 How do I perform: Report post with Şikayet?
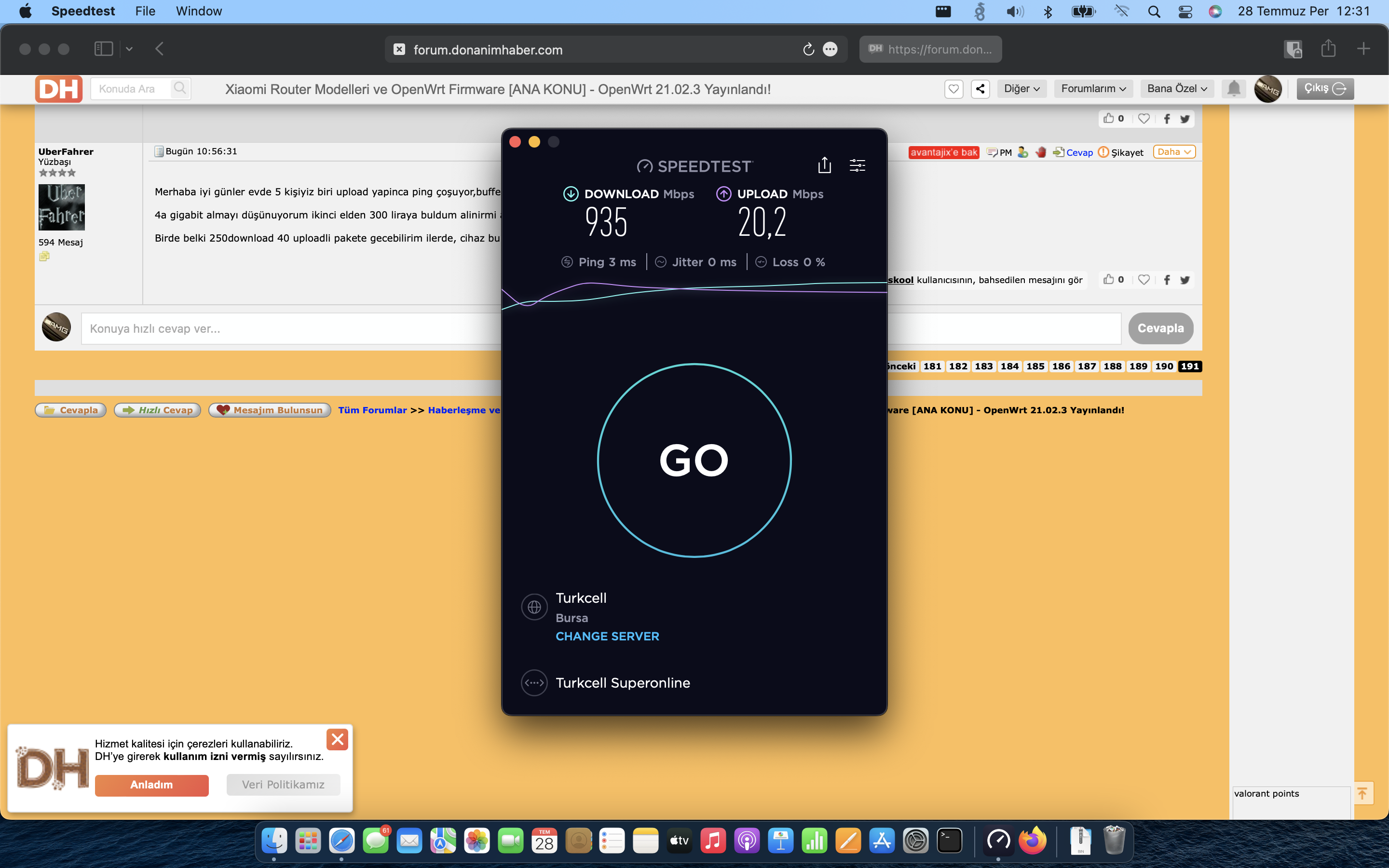coord(1120,152)
